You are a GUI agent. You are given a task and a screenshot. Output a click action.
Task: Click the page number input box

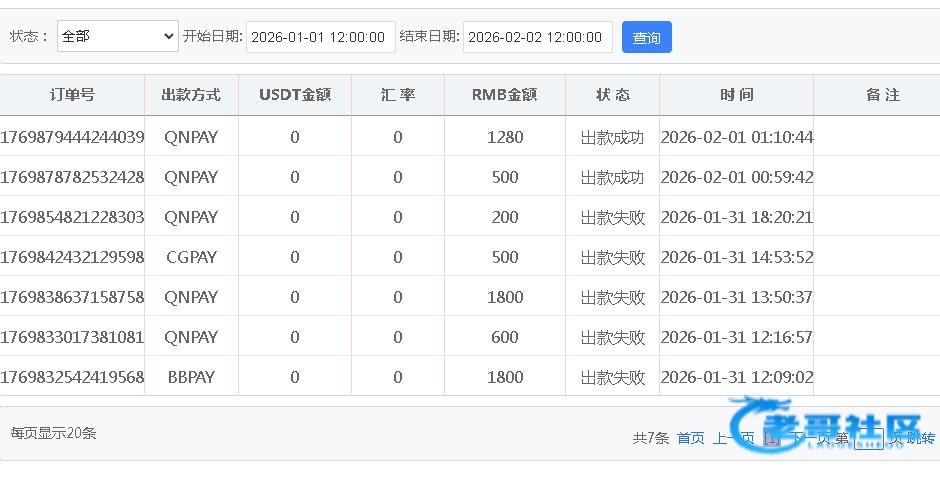click(x=868, y=438)
